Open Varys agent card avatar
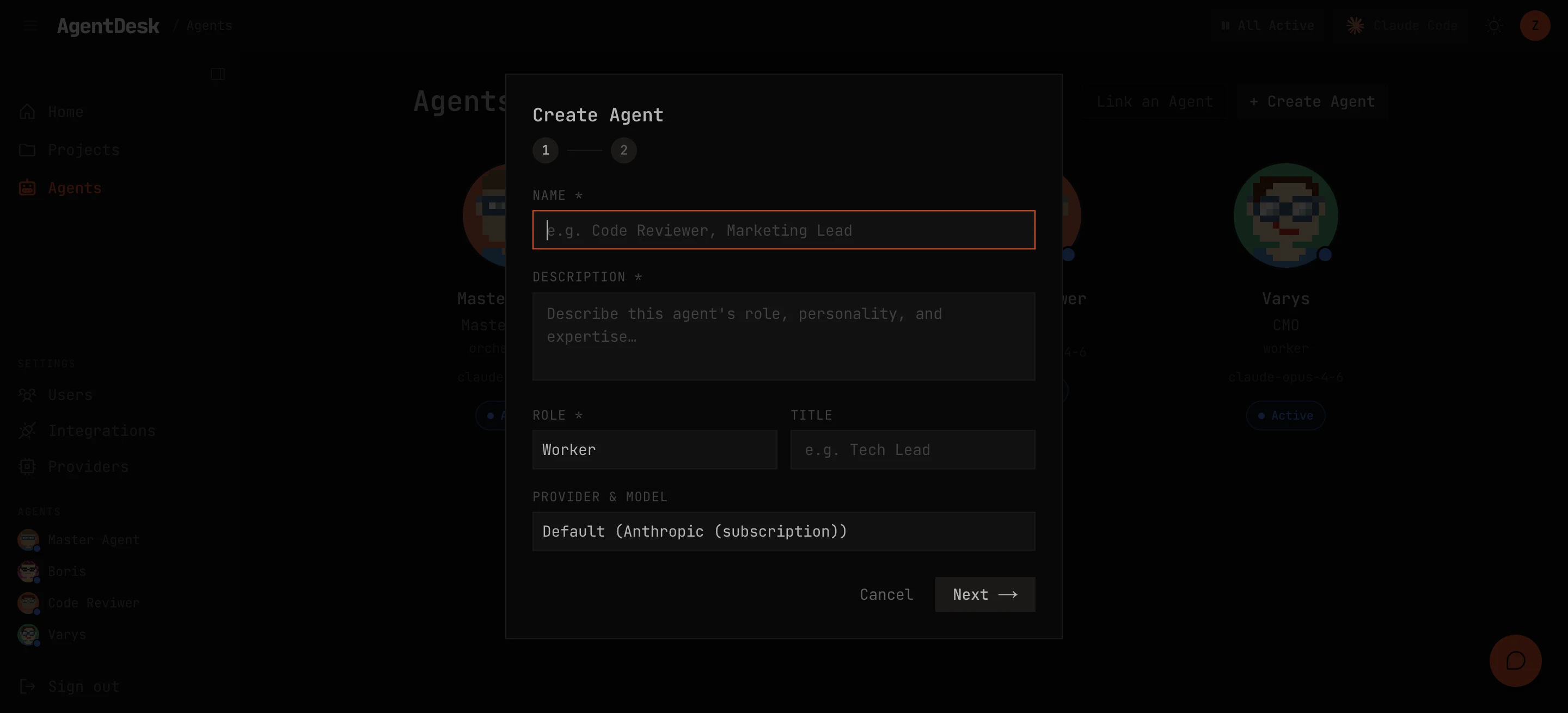Viewport: 1568px width, 713px height. pos(1285,216)
